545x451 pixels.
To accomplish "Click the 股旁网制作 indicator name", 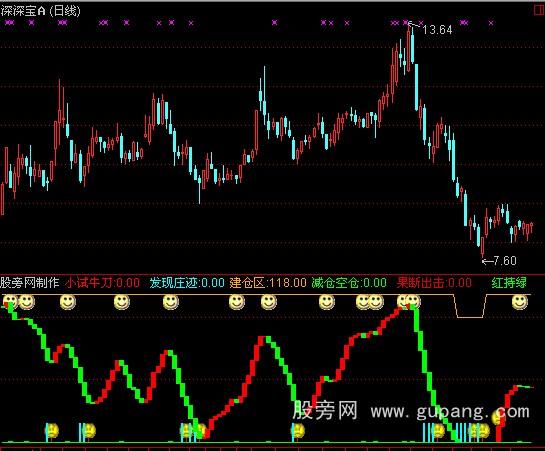I will tap(30, 283).
